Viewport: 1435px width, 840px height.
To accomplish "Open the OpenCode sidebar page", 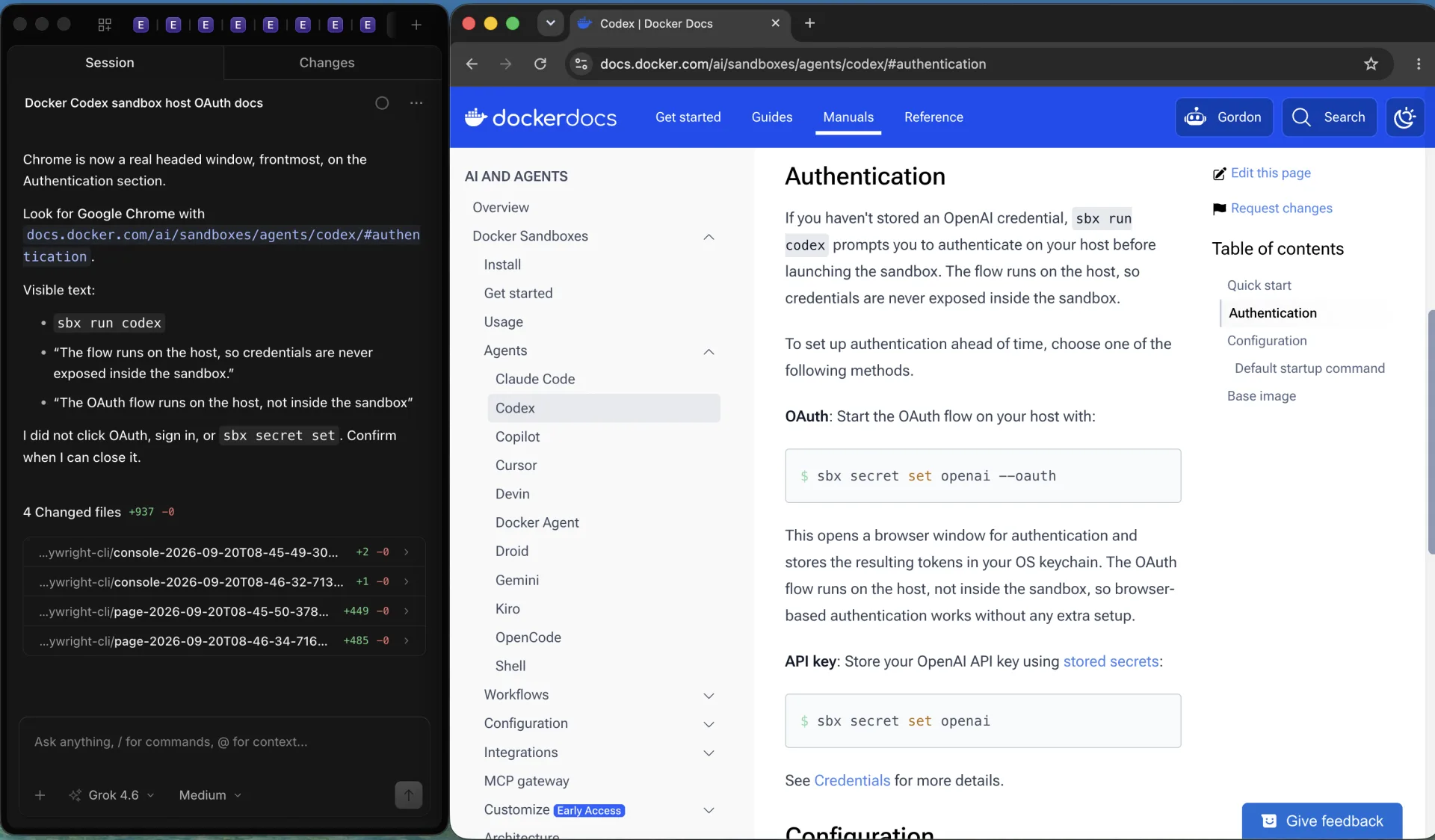I will [x=528, y=637].
